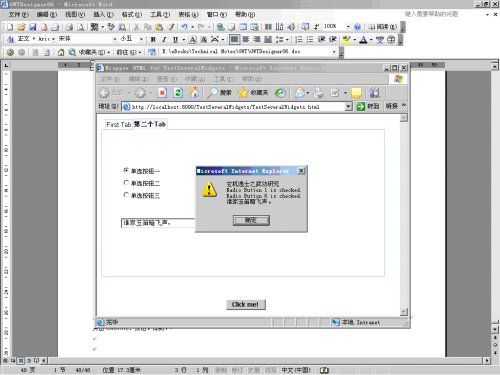Screen dimensions: 500x375
Task: Click 确定 button in the alert dialog
Action: click(x=251, y=220)
